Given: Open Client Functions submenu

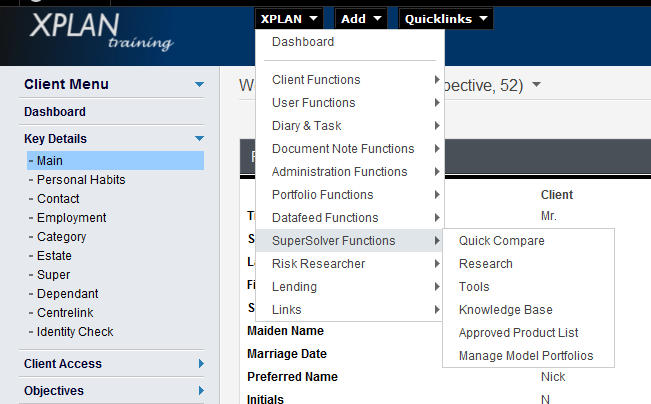Looking at the screenshot, I should pos(350,80).
